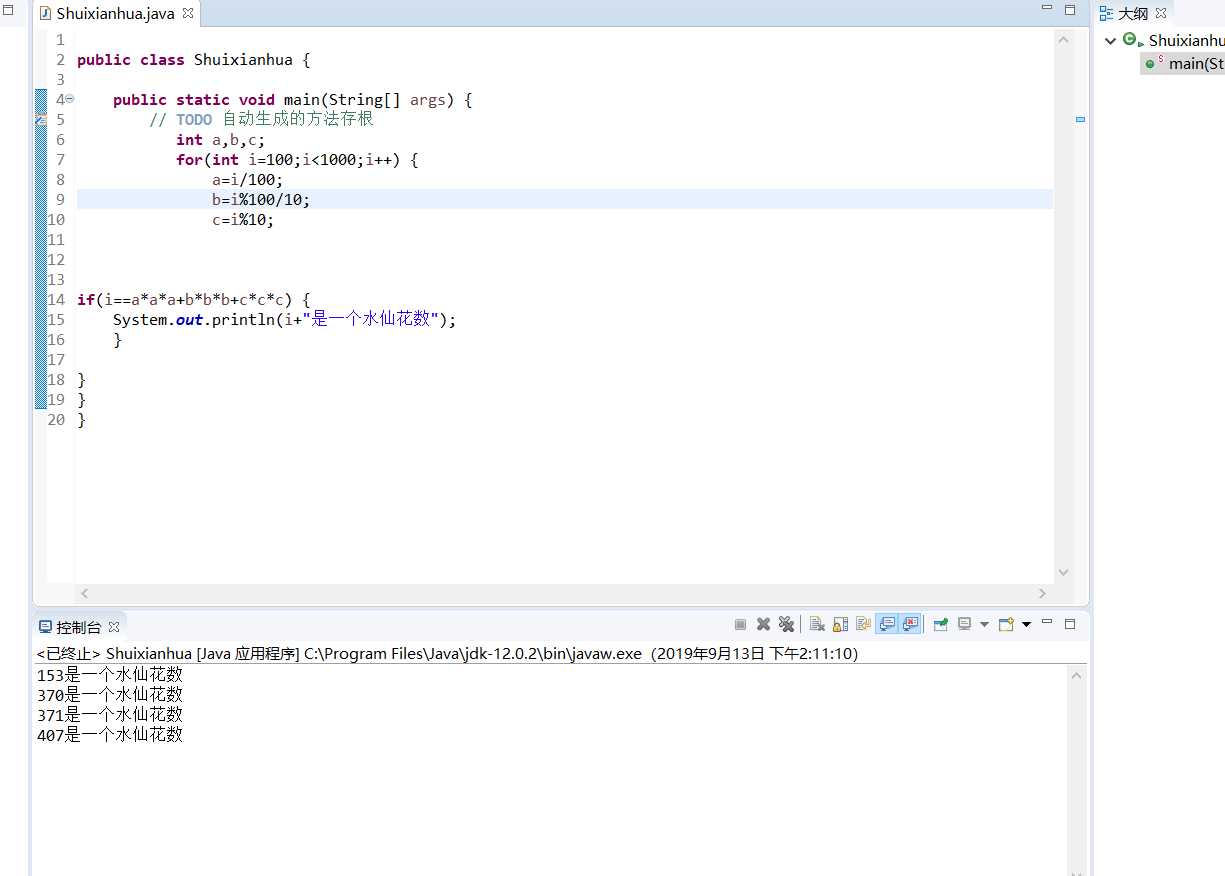
Task: Click line number 12 in the gutter
Action: tap(56, 259)
